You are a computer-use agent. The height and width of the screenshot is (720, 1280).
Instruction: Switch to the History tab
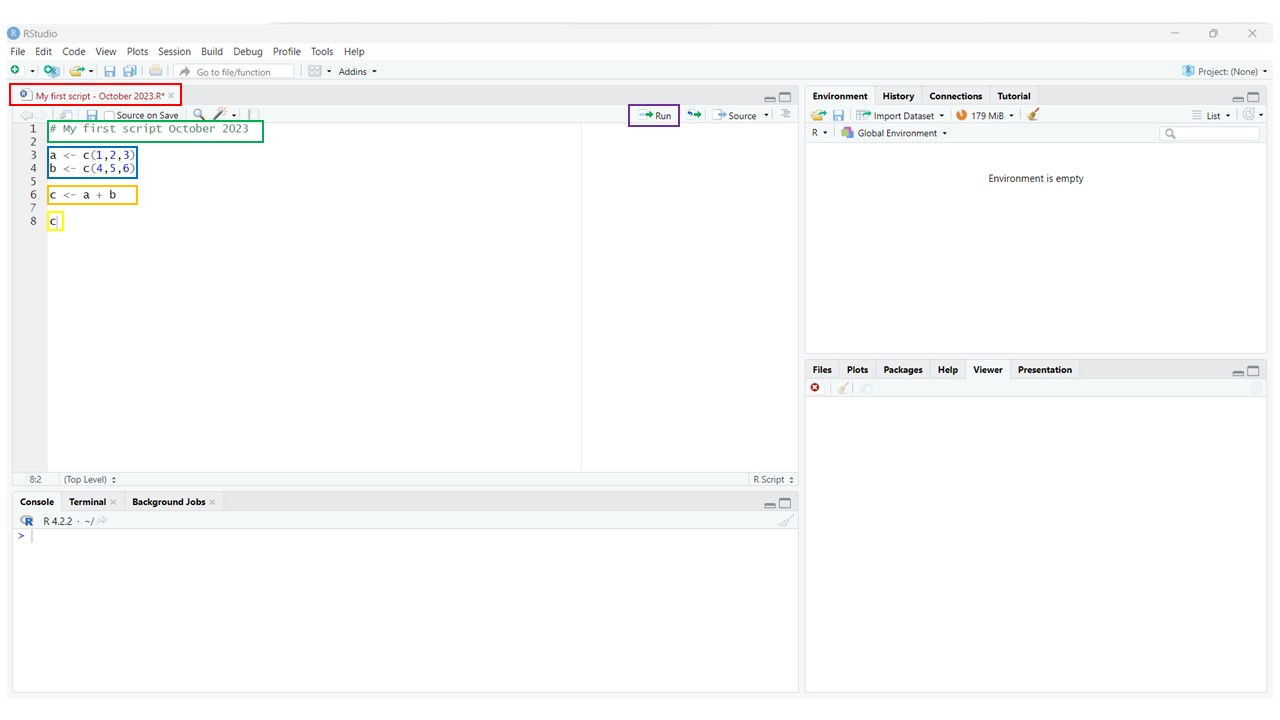pos(898,96)
